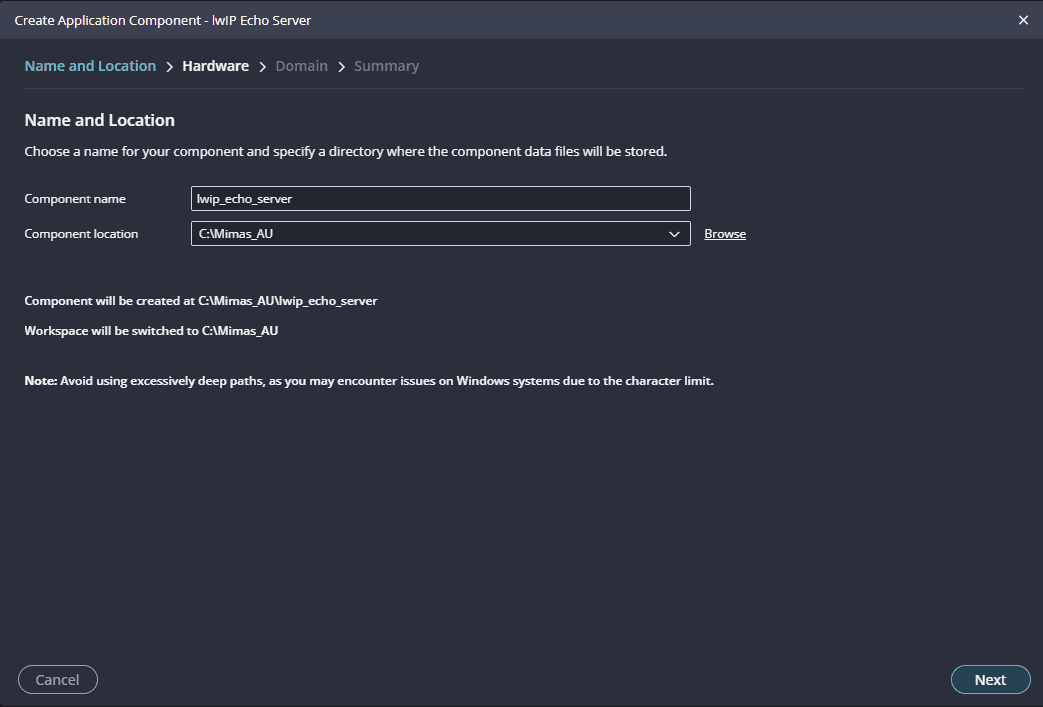
Task: Click the 'Component will be created at' path text
Action: point(200,301)
